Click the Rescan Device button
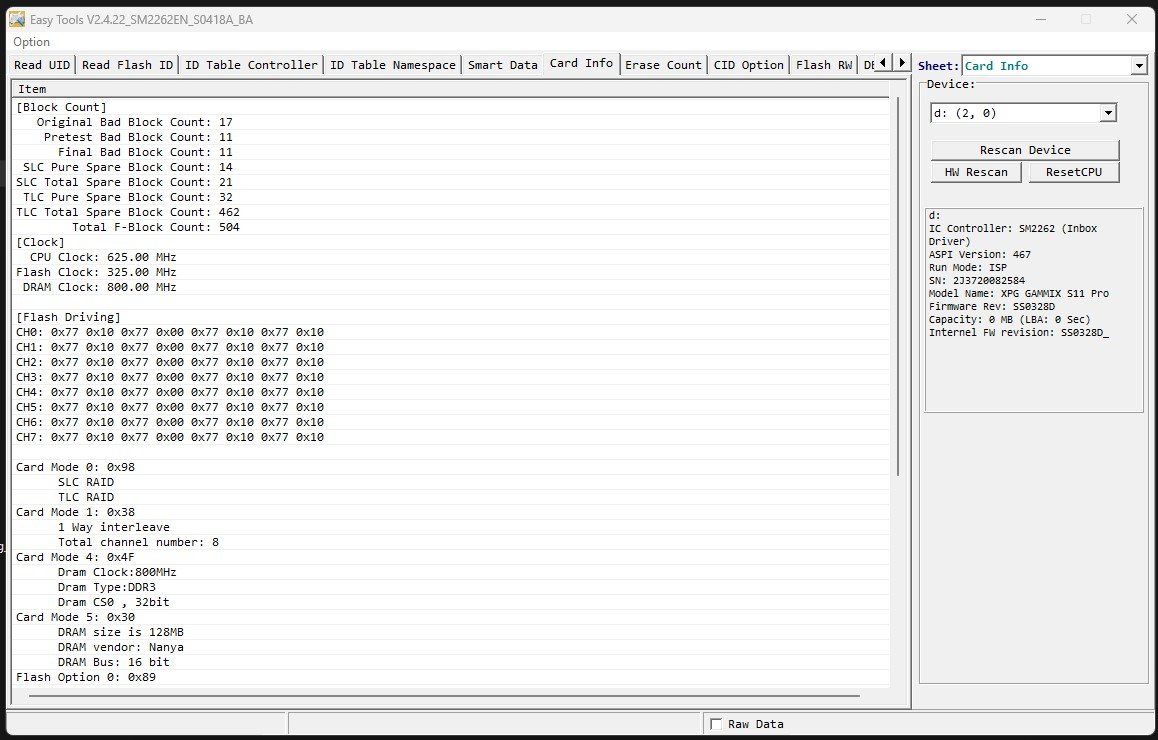The image size is (1158, 740). click(1026, 149)
